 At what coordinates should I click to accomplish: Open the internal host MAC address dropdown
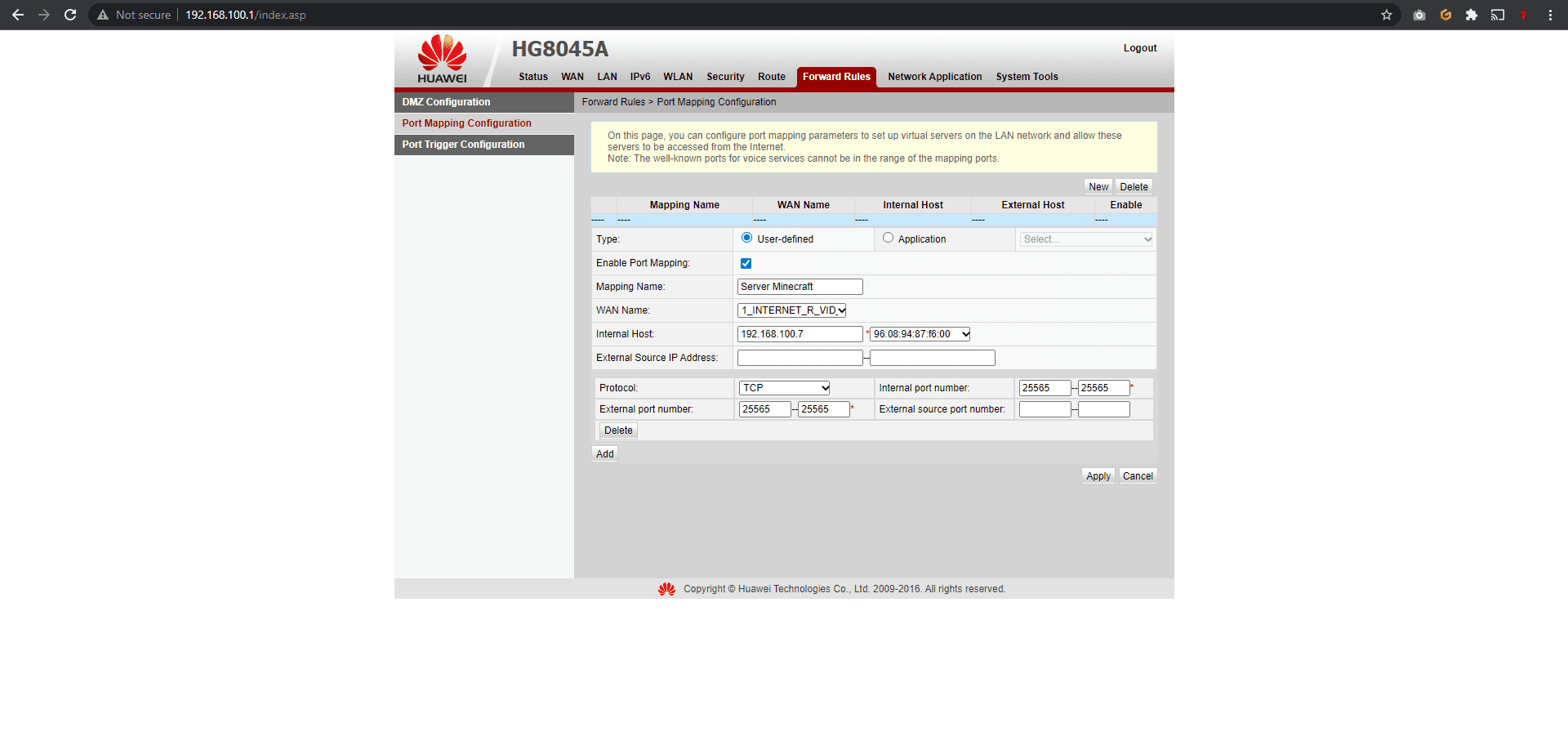click(920, 334)
